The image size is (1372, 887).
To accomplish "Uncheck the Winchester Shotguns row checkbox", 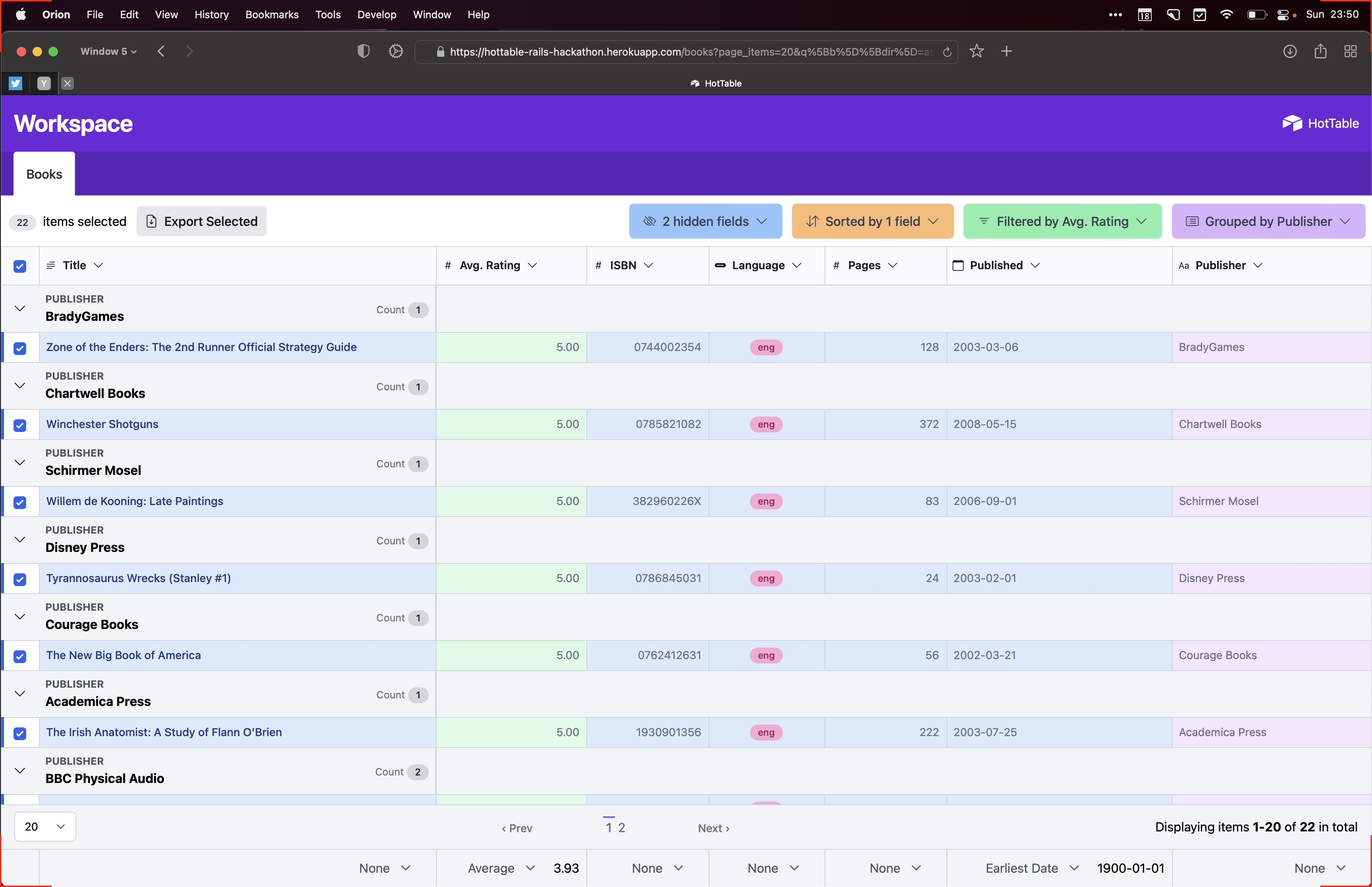I will click(19, 425).
